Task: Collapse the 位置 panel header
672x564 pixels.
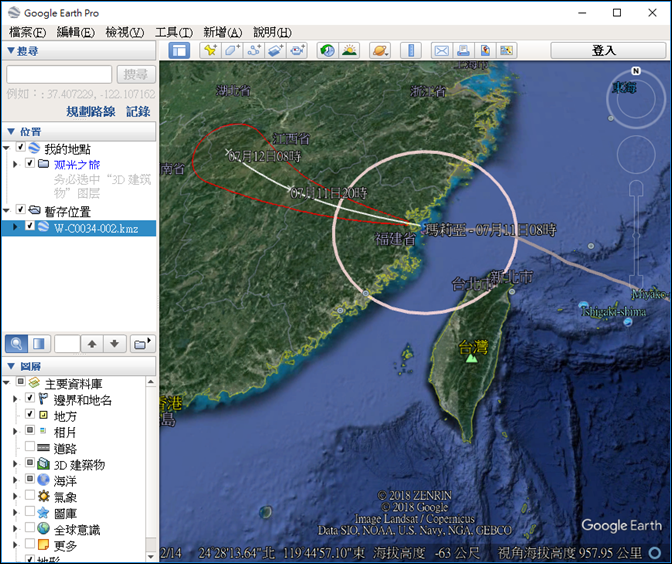Action: pyautogui.click(x=79, y=132)
